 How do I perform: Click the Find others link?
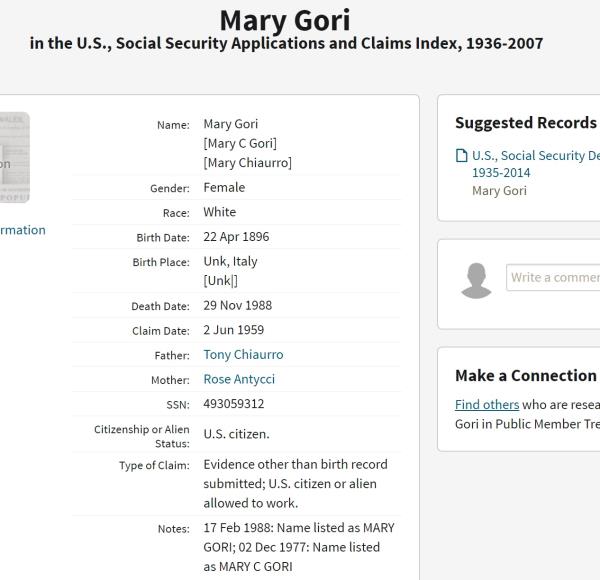click(487, 405)
